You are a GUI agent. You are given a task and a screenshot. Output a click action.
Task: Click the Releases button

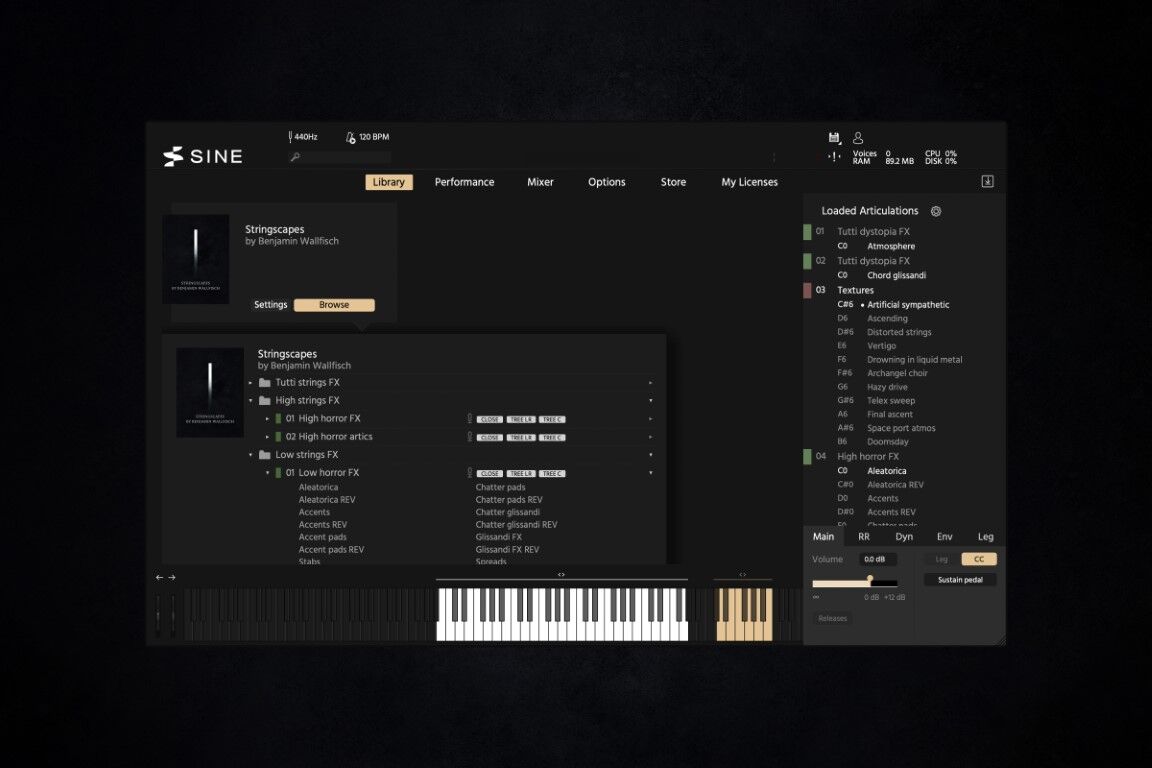(x=832, y=619)
